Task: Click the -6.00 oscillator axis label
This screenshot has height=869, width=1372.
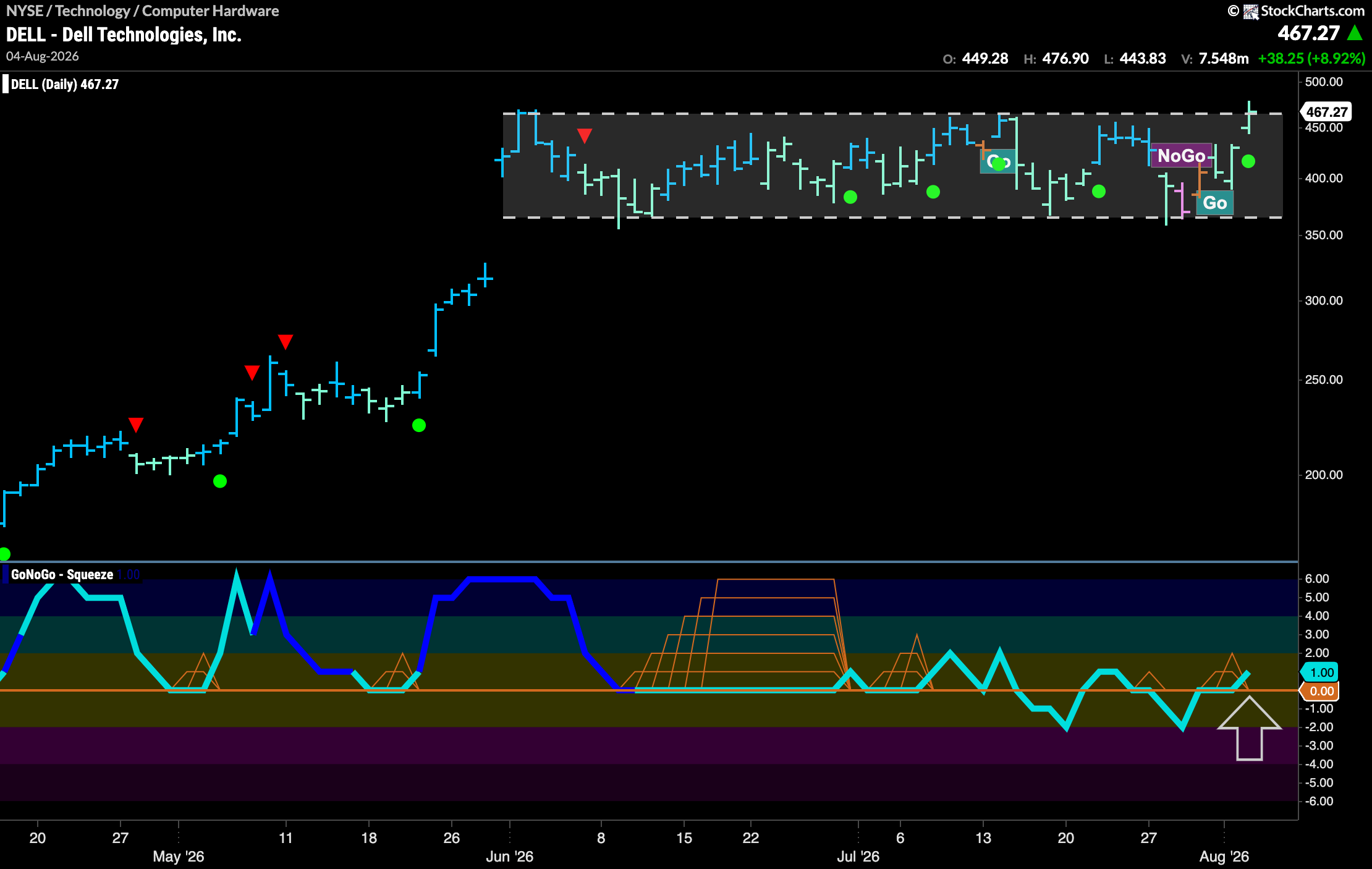Action: point(1319,801)
